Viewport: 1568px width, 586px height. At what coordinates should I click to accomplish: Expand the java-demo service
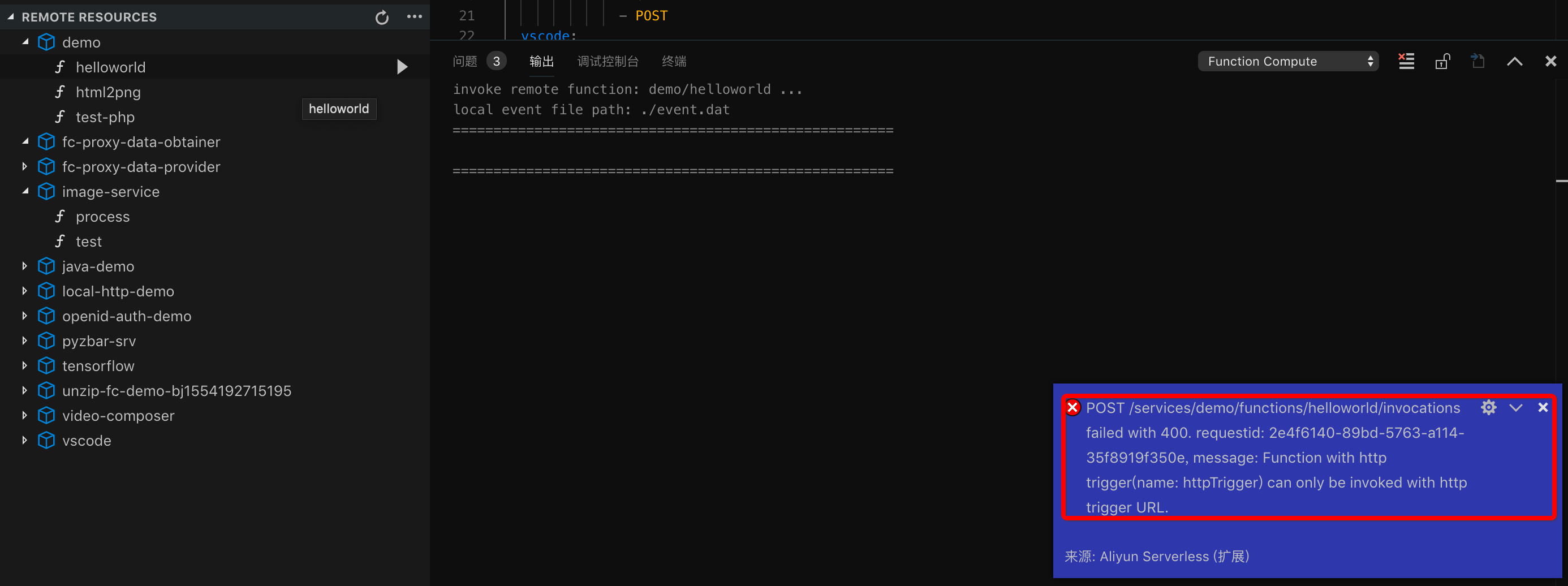[x=24, y=266]
